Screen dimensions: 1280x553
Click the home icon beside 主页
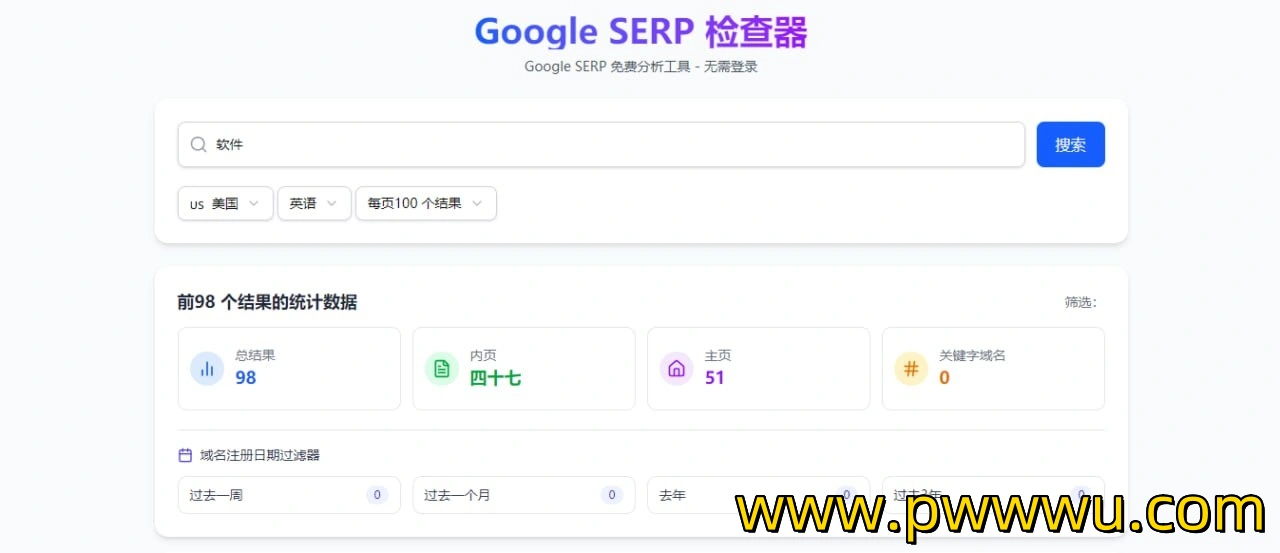click(x=676, y=368)
